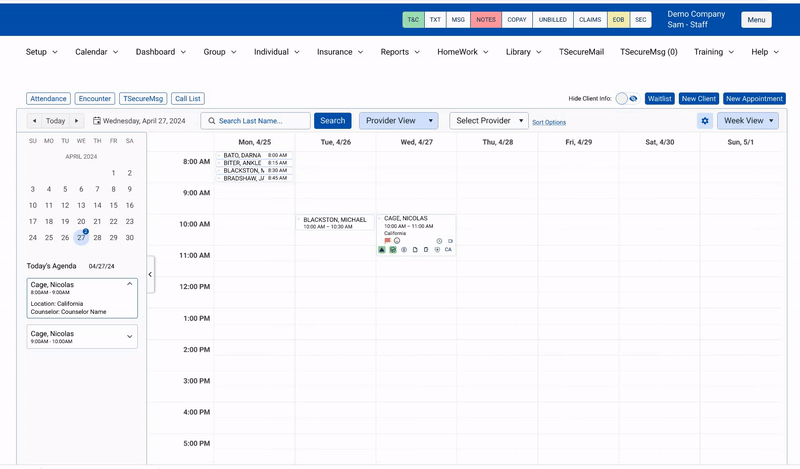
Task: Open the Reports menu
Action: pos(400,52)
